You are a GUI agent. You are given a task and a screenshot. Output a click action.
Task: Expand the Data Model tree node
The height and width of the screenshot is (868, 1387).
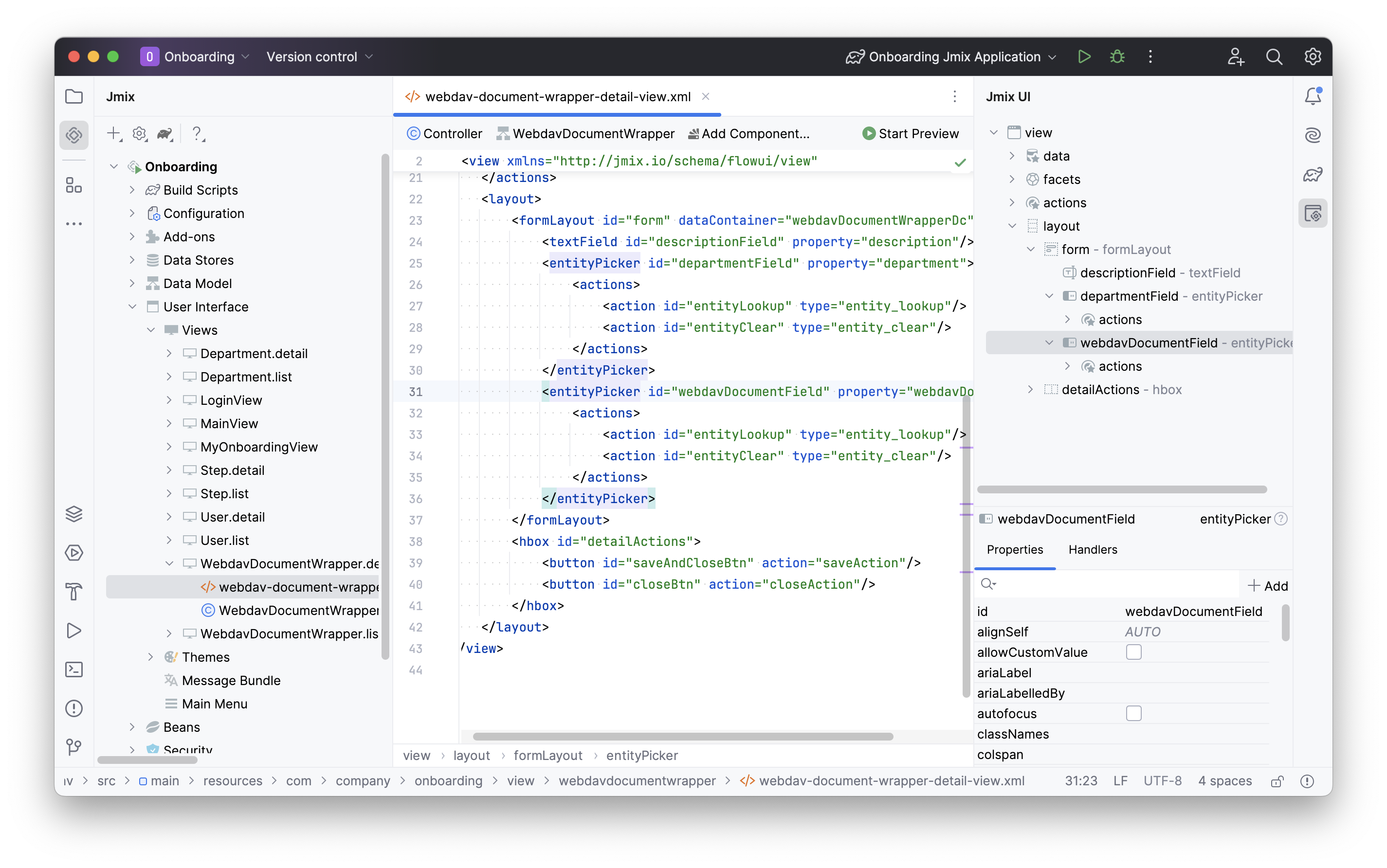(x=132, y=284)
